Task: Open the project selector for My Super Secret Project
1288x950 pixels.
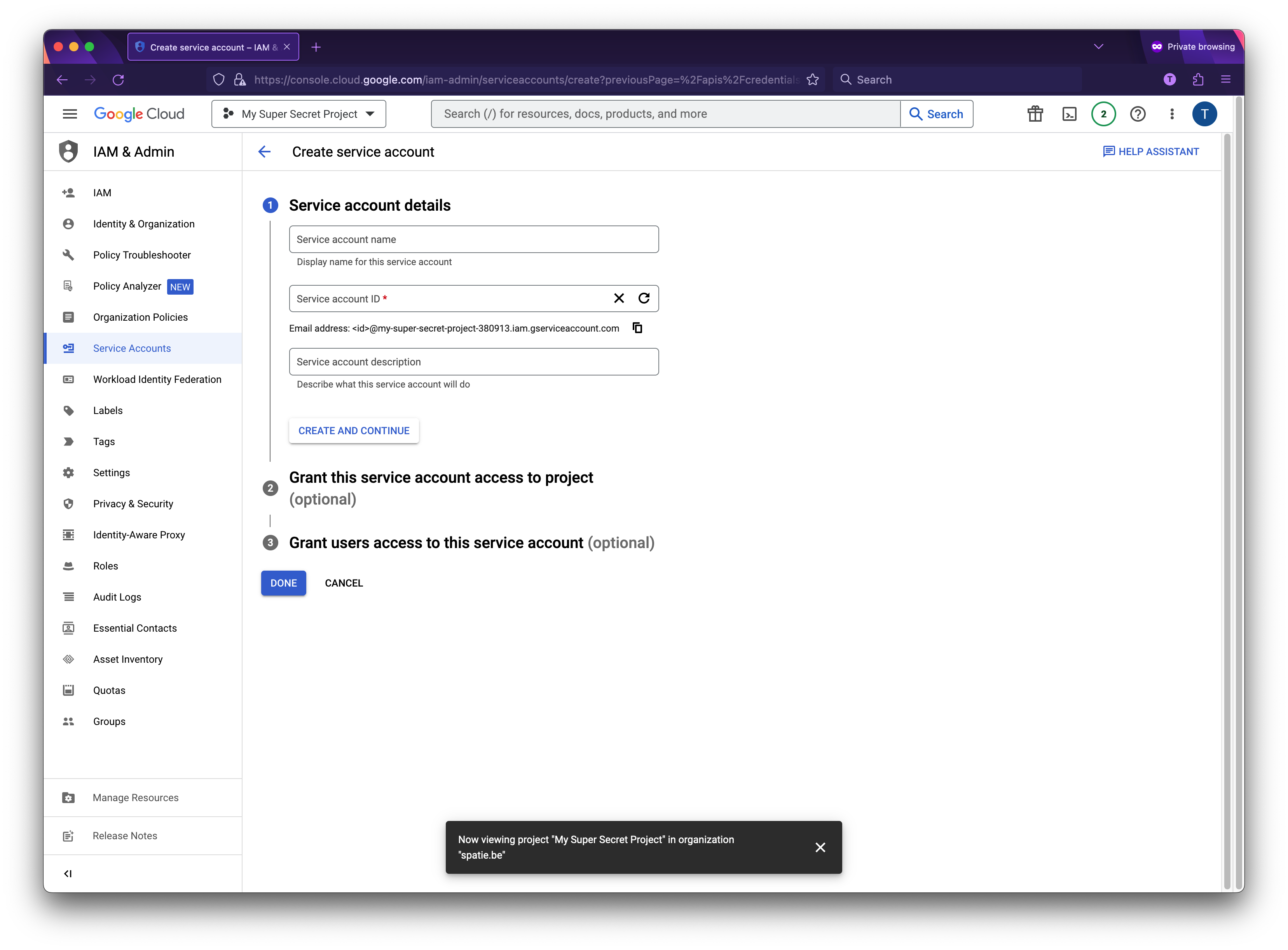Action: click(x=298, y=113)
